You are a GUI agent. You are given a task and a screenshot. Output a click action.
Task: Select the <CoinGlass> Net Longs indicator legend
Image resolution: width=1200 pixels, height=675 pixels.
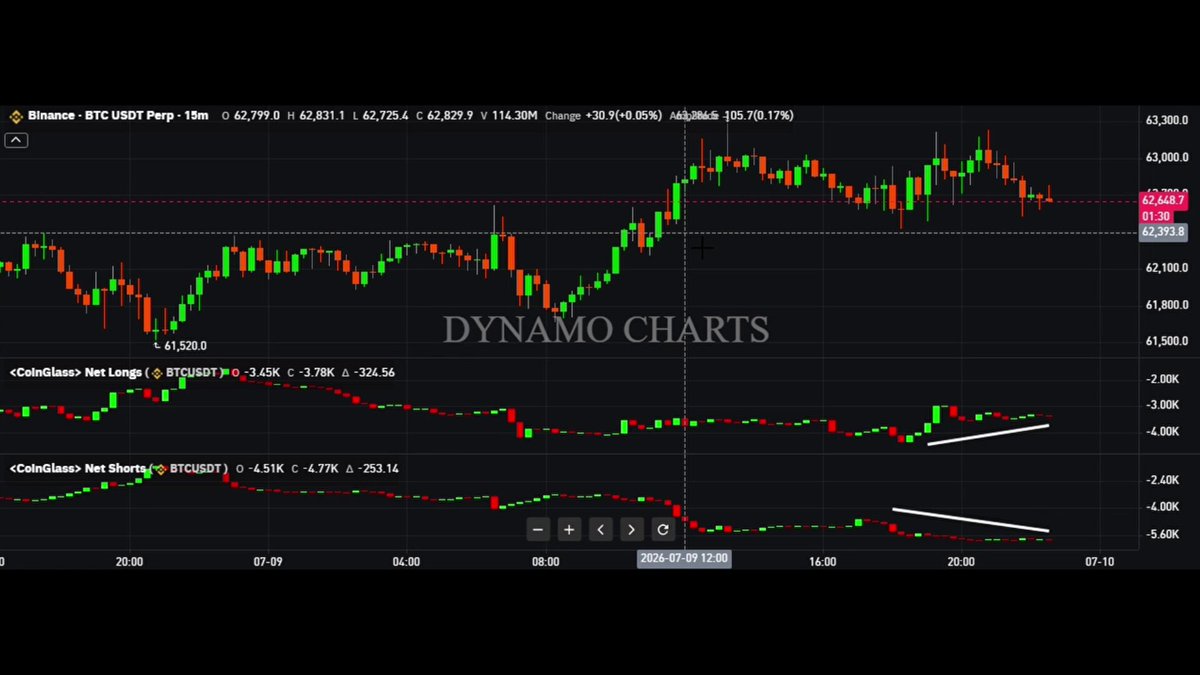pos(76,373)
